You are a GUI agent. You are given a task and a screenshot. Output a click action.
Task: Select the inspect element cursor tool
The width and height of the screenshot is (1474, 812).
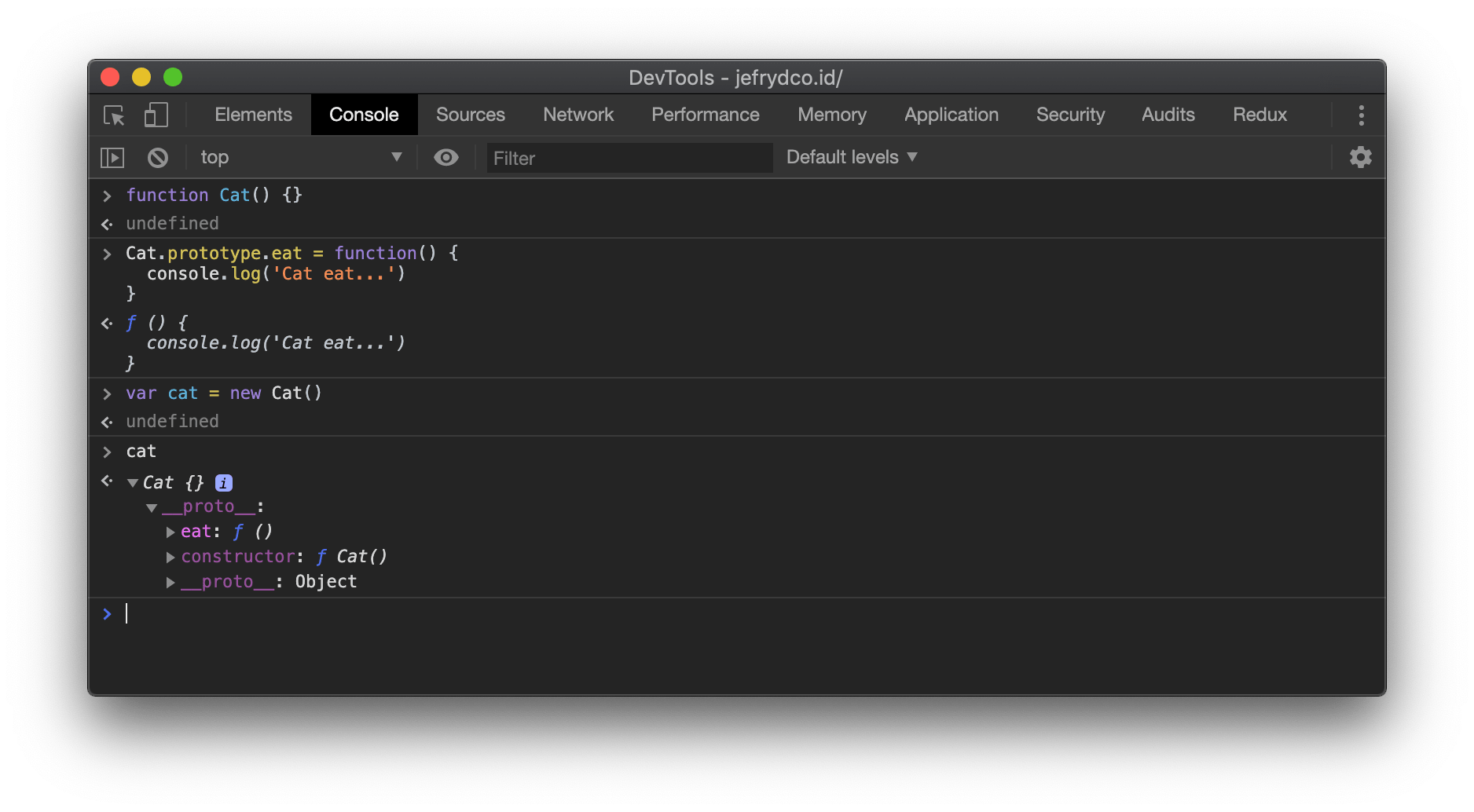tap(114, 115)
